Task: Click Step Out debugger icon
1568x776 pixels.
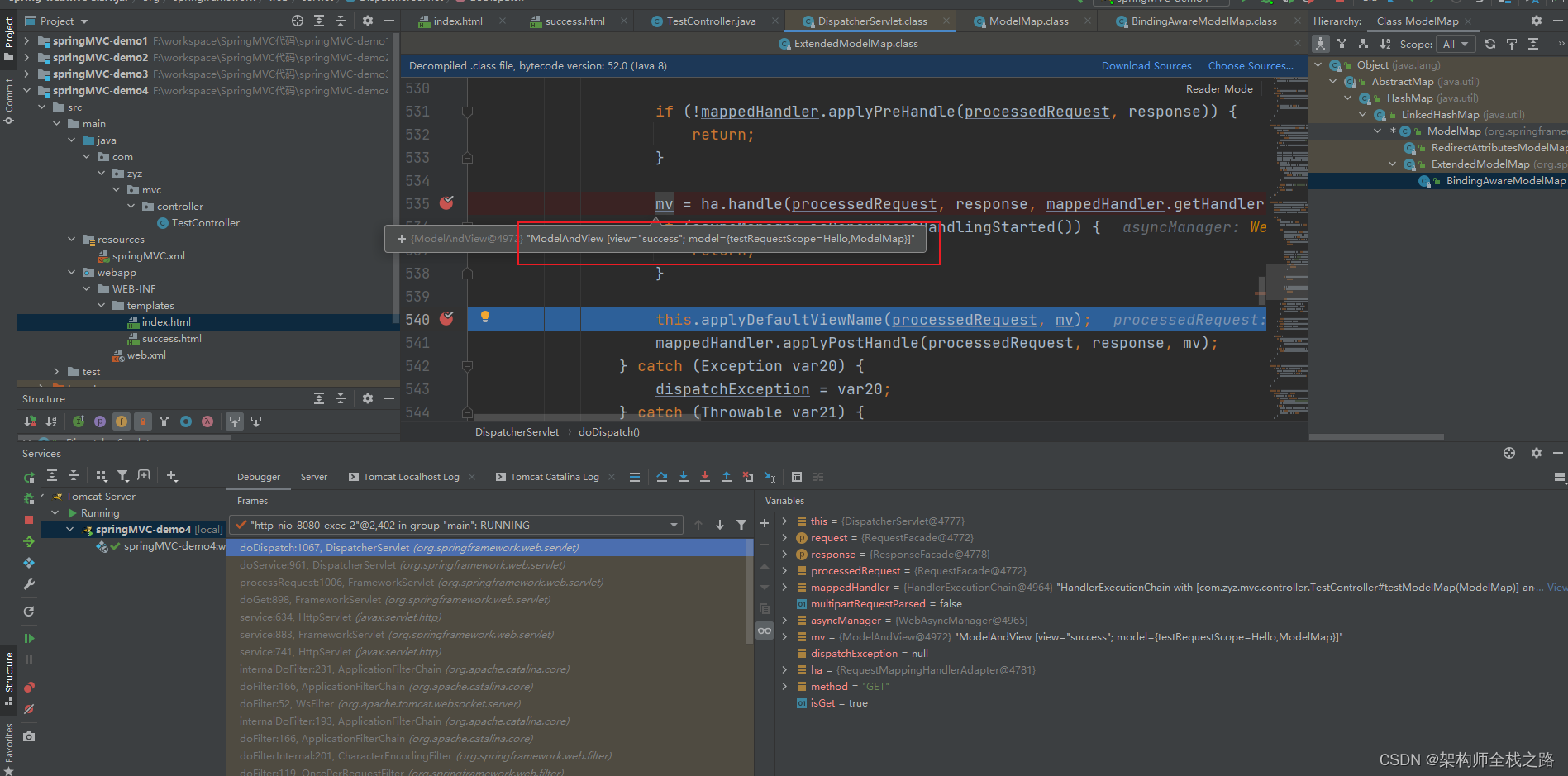Action: 727,477
